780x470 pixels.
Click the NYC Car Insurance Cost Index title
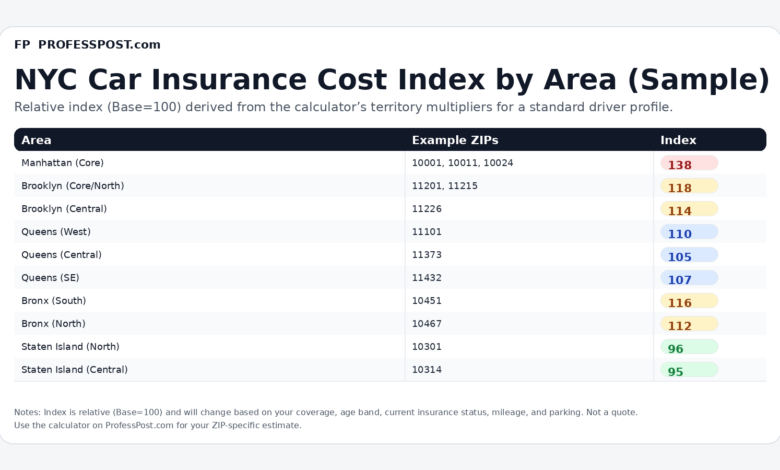391,79
